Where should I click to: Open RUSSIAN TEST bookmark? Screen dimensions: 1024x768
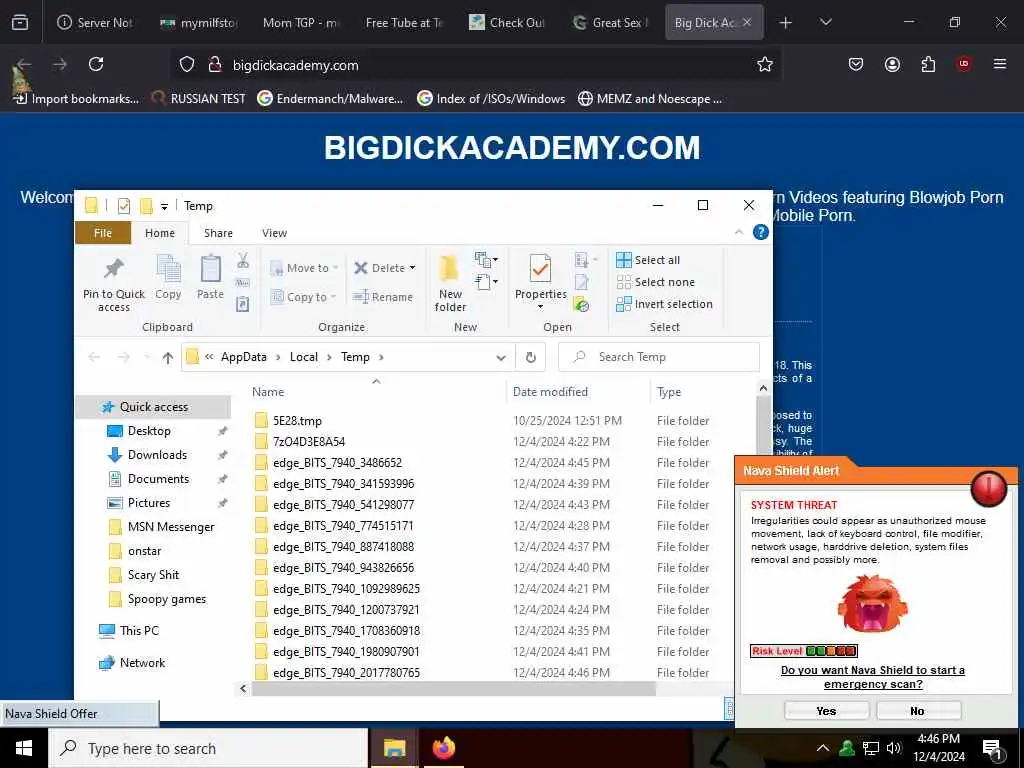point(199,99)
